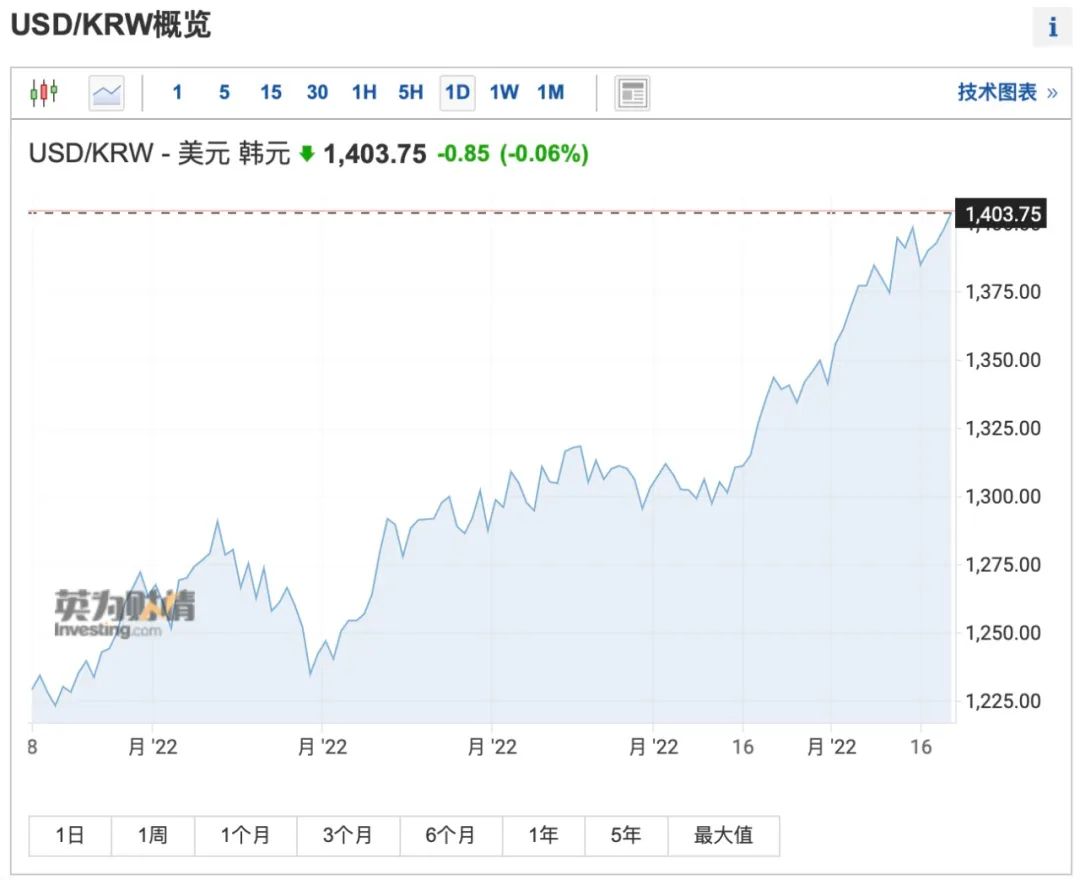Choose the 30-minute interval

coord(317,93)
